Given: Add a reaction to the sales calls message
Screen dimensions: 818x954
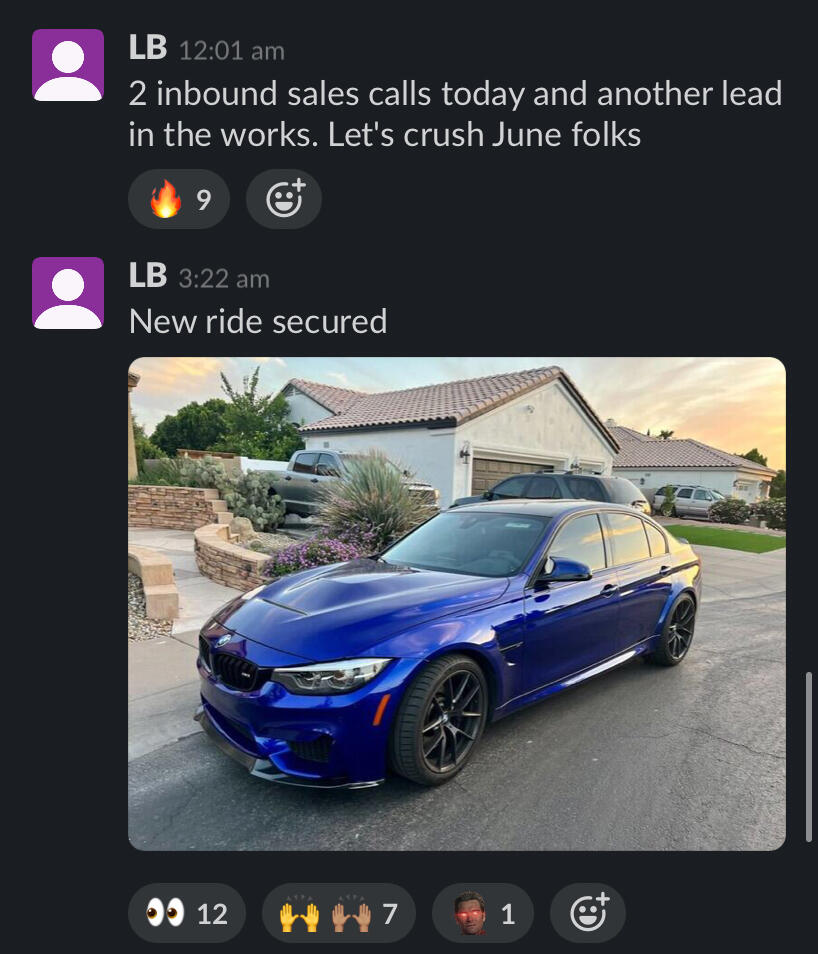Looking at the screenshot, I should pyautogui.click(x=284, y=199).
